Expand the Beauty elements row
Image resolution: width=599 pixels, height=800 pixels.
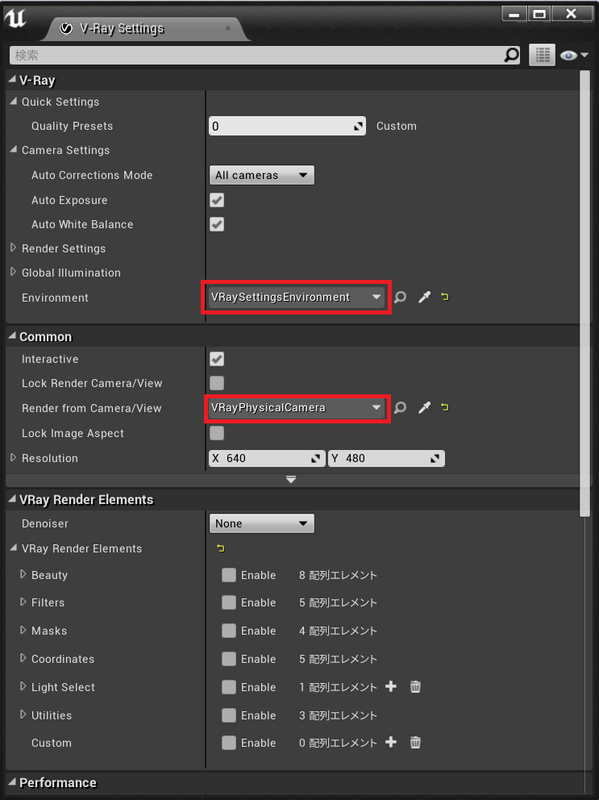(x=23, y=574)
